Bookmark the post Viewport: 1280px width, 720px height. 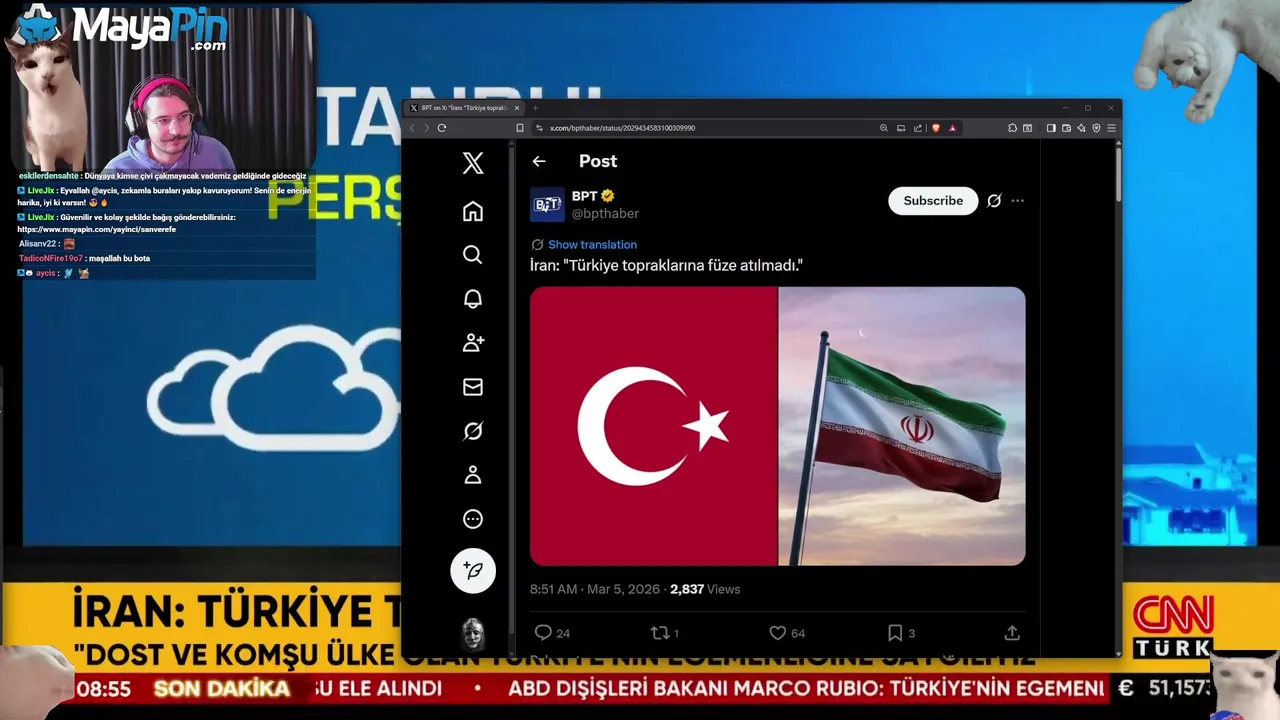[895, 633]
